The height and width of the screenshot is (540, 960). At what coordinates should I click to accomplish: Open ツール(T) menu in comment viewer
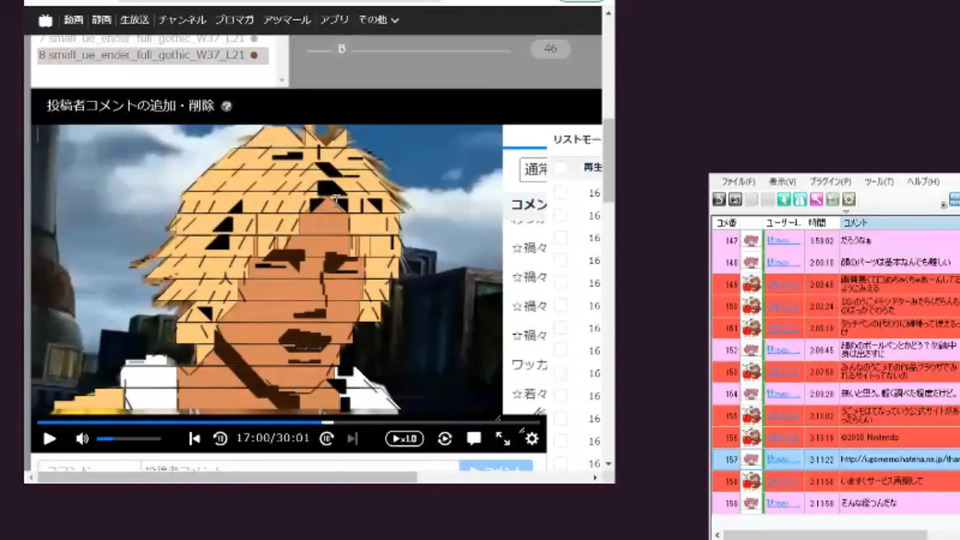(879, 182)
